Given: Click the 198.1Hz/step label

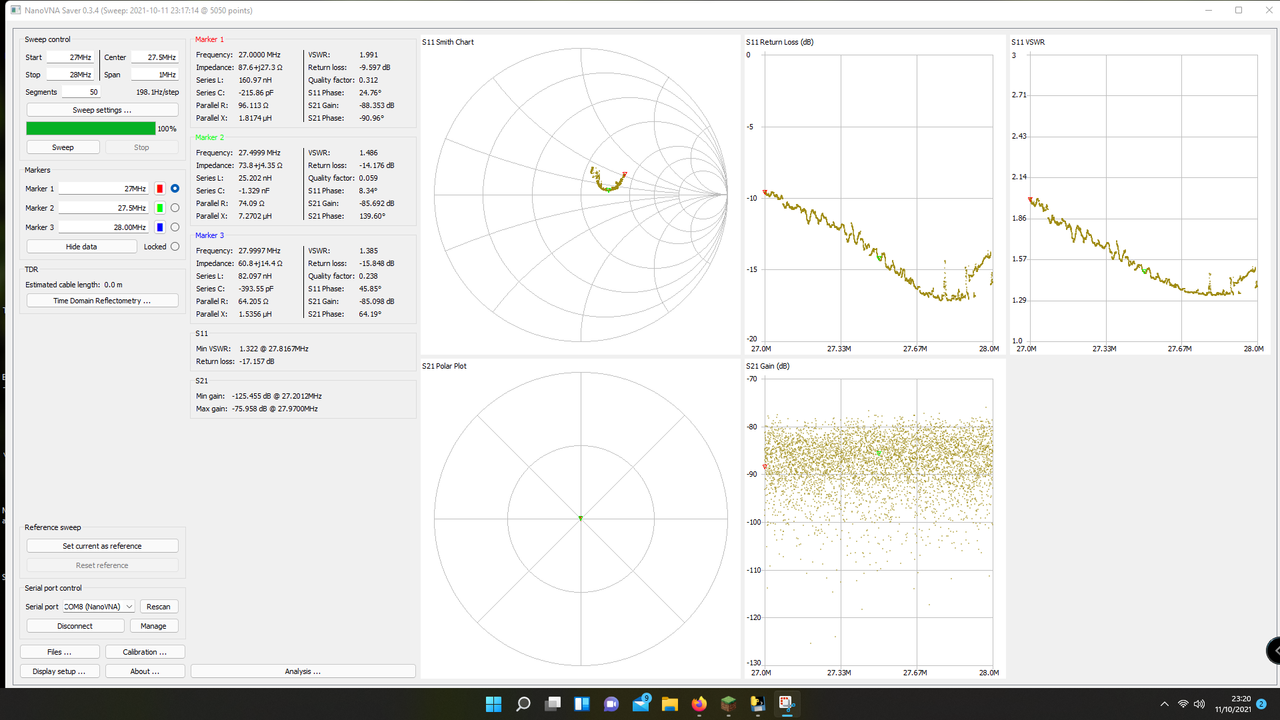Looking at the screenshot, I should 157,92.
